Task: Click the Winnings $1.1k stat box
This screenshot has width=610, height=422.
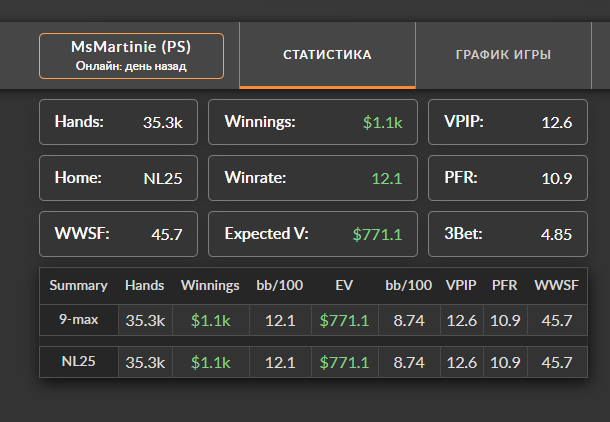Action: pos(313,122)
